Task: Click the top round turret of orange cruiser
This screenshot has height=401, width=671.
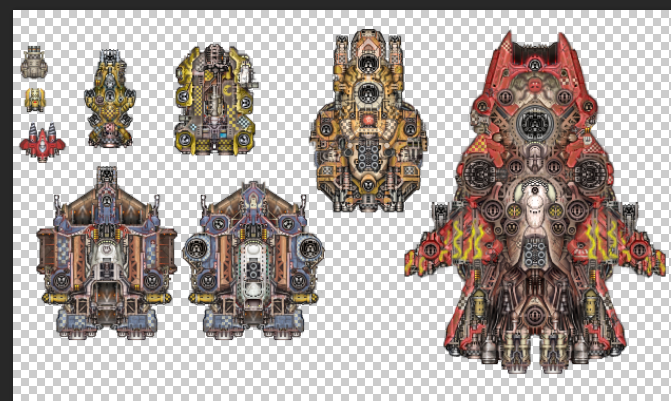Action: point(369,93)
